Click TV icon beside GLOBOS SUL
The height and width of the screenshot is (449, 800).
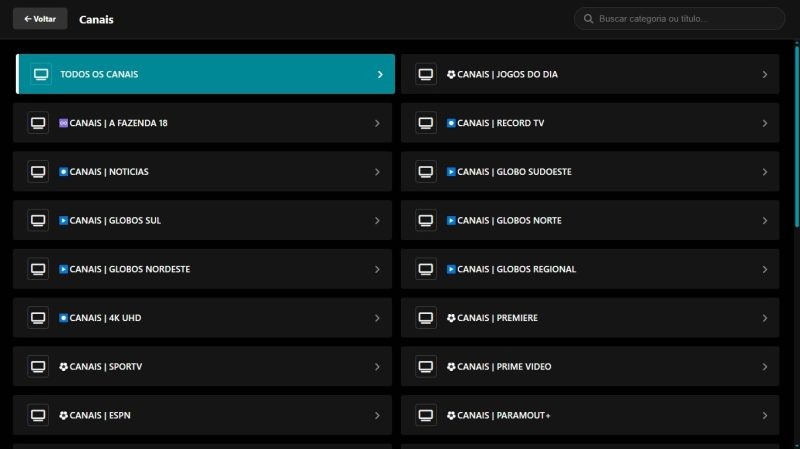[x=38, y=220]
